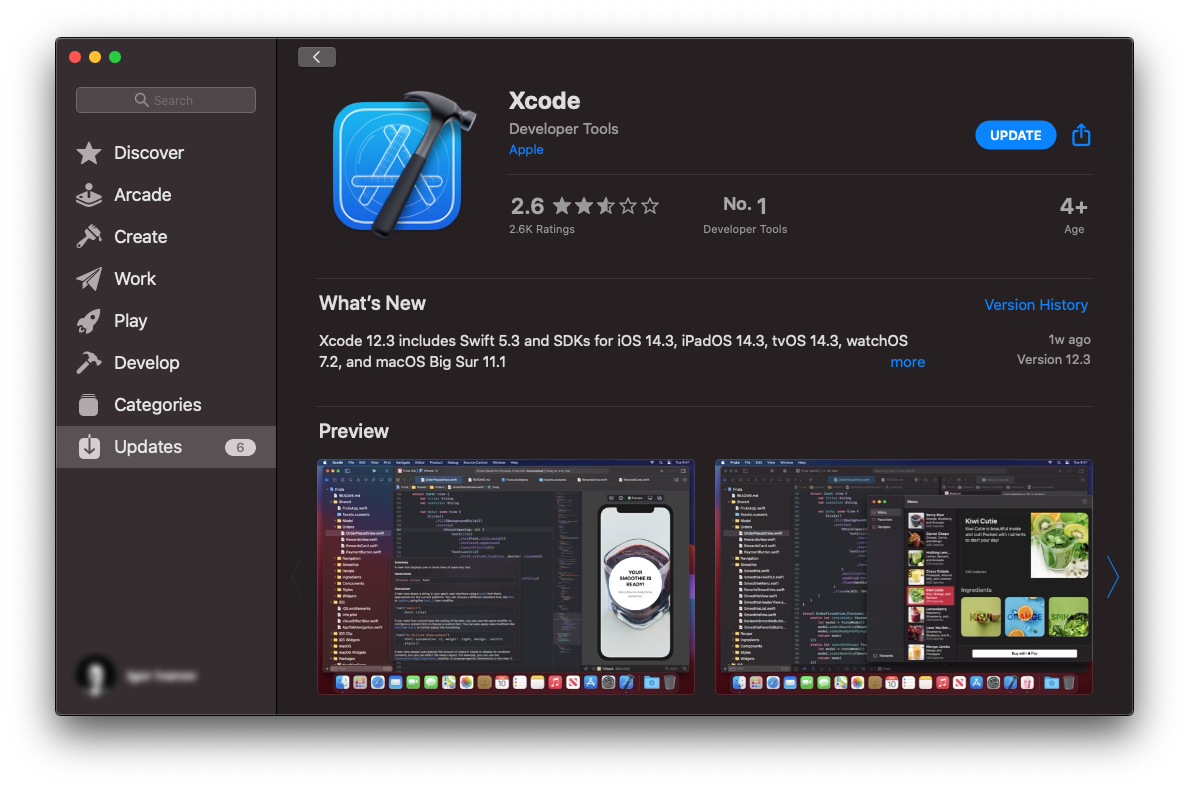Browse the Categories section
This screenshot has width=1189, height=789.
157,404
